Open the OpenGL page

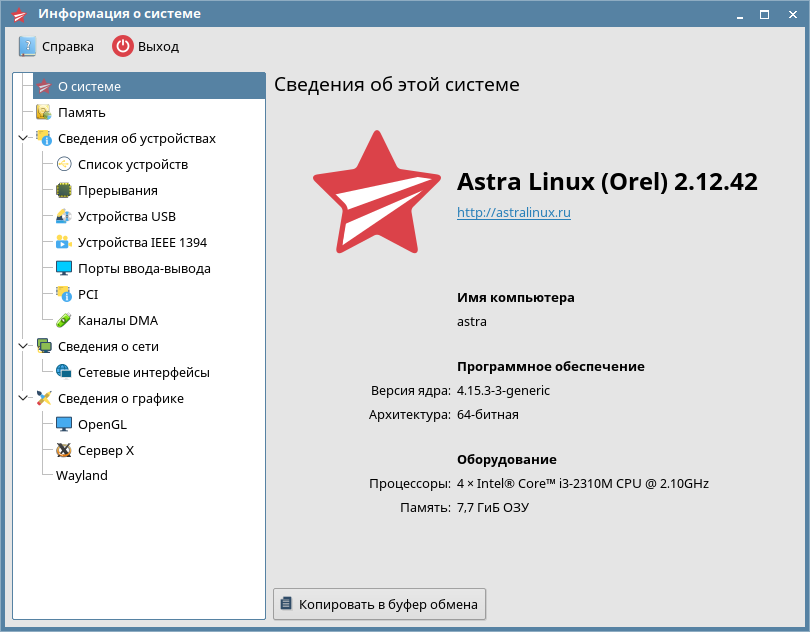click(102, 424)
